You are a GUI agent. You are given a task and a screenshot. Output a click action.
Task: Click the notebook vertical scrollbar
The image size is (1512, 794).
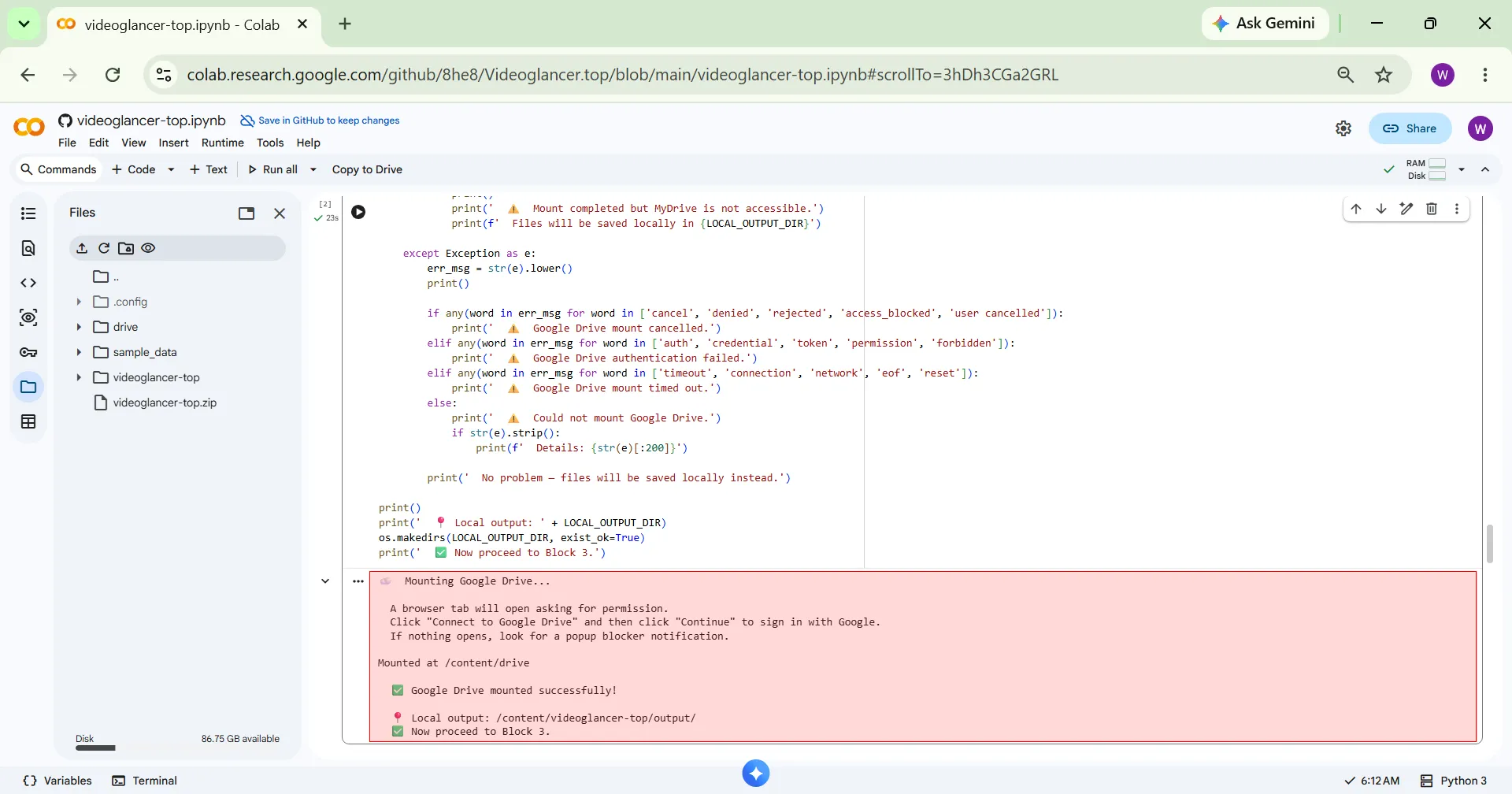[x=1489, y=544]
